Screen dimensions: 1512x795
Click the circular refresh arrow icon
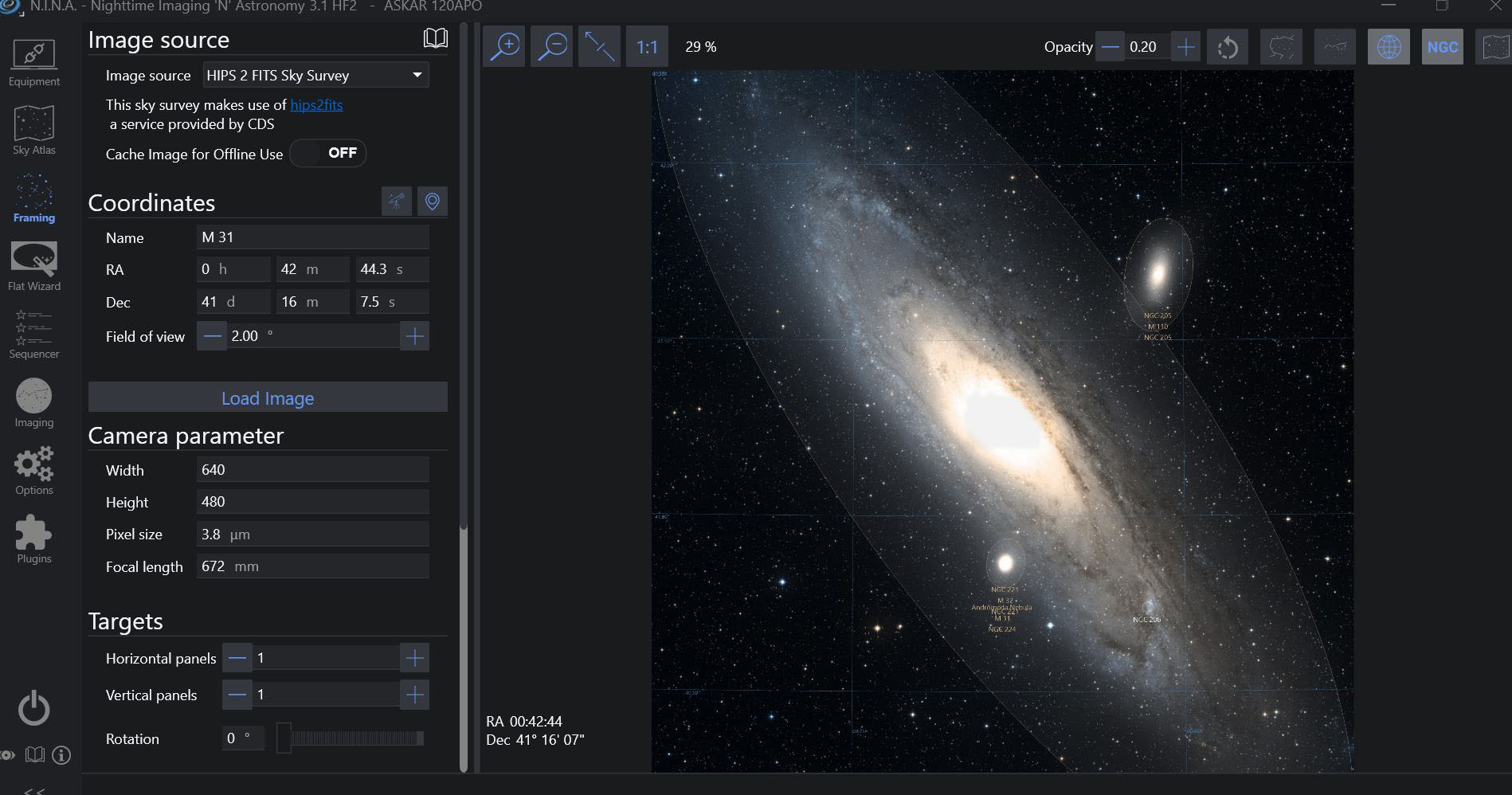(x=1228, y=47)
